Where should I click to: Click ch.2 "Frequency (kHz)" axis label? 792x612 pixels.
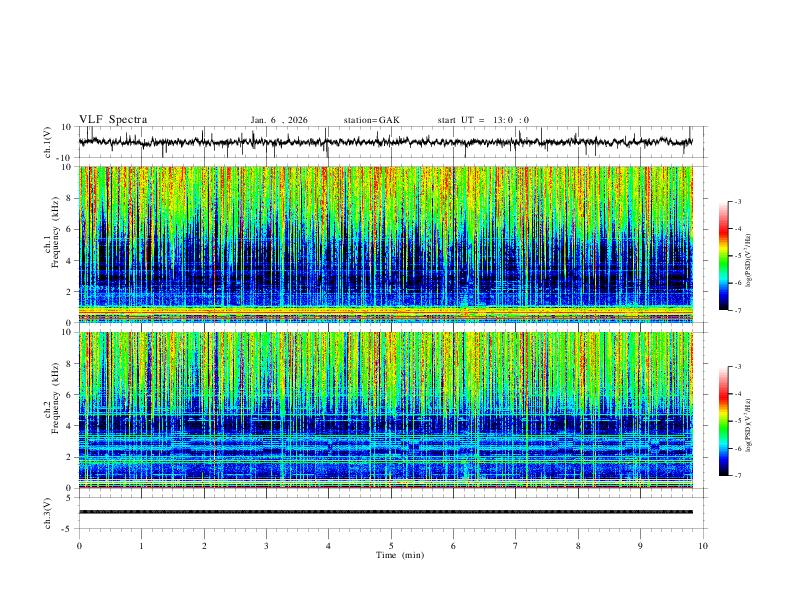[x=56, y=398]
